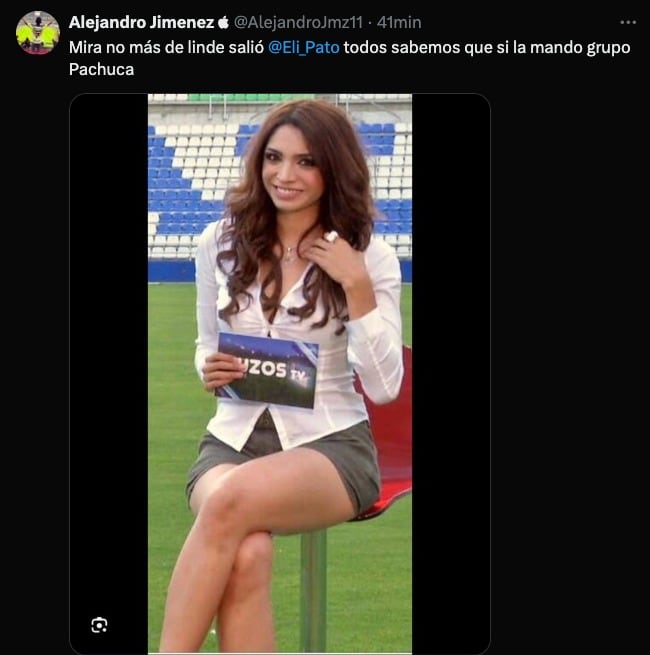Click the black letterbox right of the photo
This screenshot has width=650, height=655.
click(x=451, y=373)
